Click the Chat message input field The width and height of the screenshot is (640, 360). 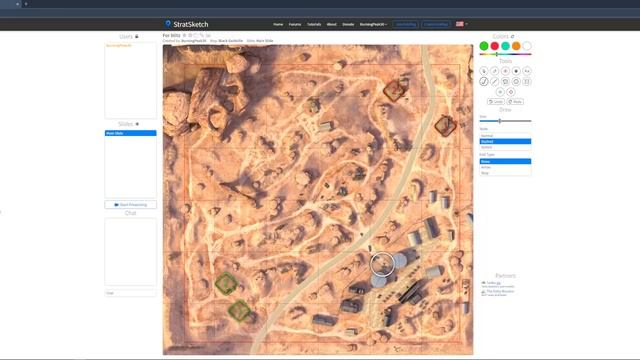coord(131,293)
